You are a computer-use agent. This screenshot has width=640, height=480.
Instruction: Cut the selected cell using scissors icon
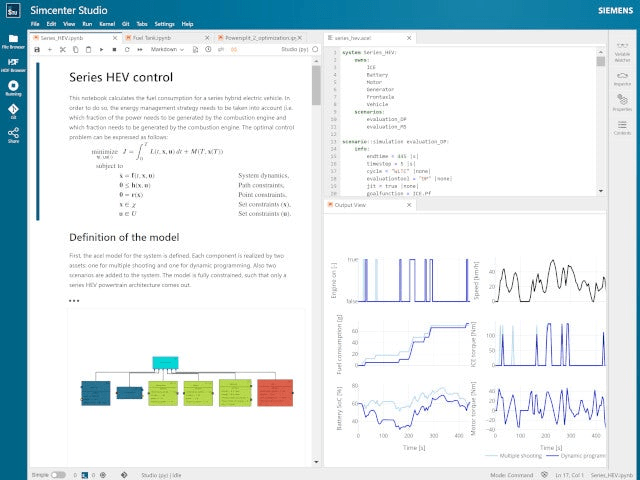(x=62, y=49)
